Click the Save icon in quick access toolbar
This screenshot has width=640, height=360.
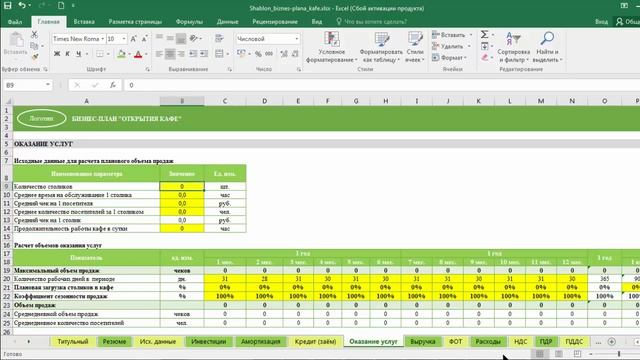tap(7, 5)
